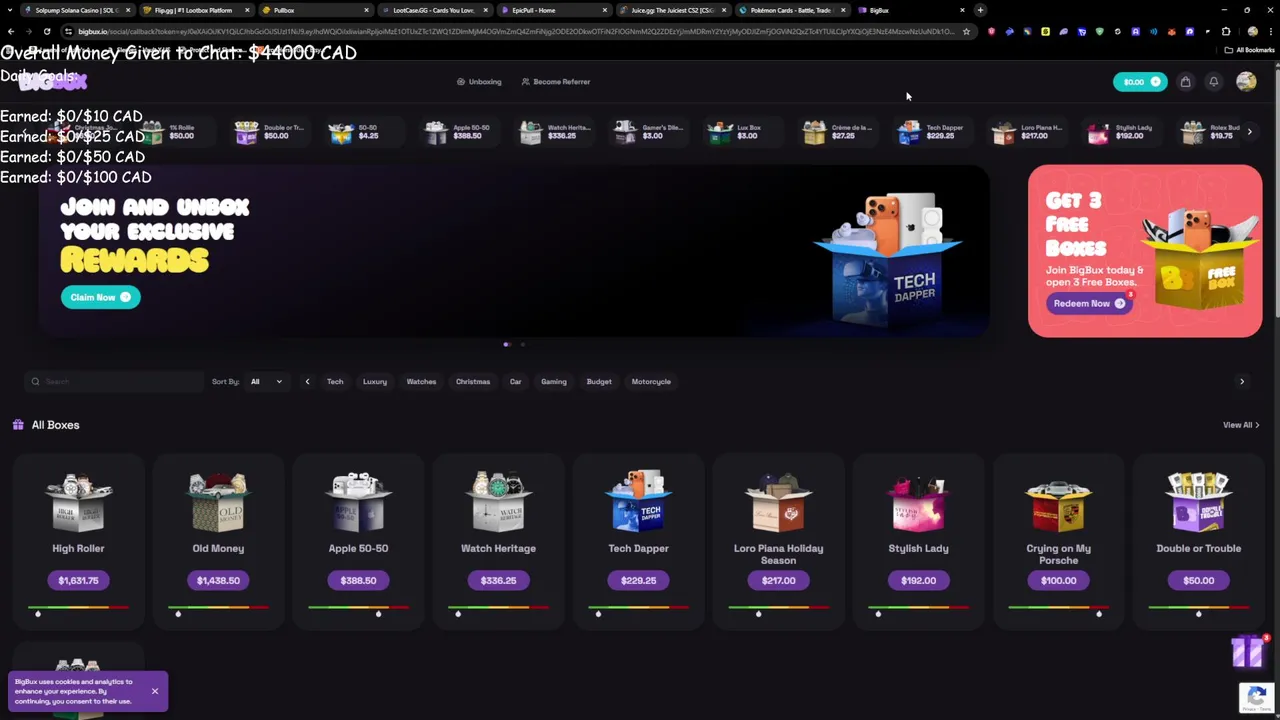Screen dimensions: 1280x720
Task: Click Old Money $1,438.50 price button
Action: tap(218, 580)
